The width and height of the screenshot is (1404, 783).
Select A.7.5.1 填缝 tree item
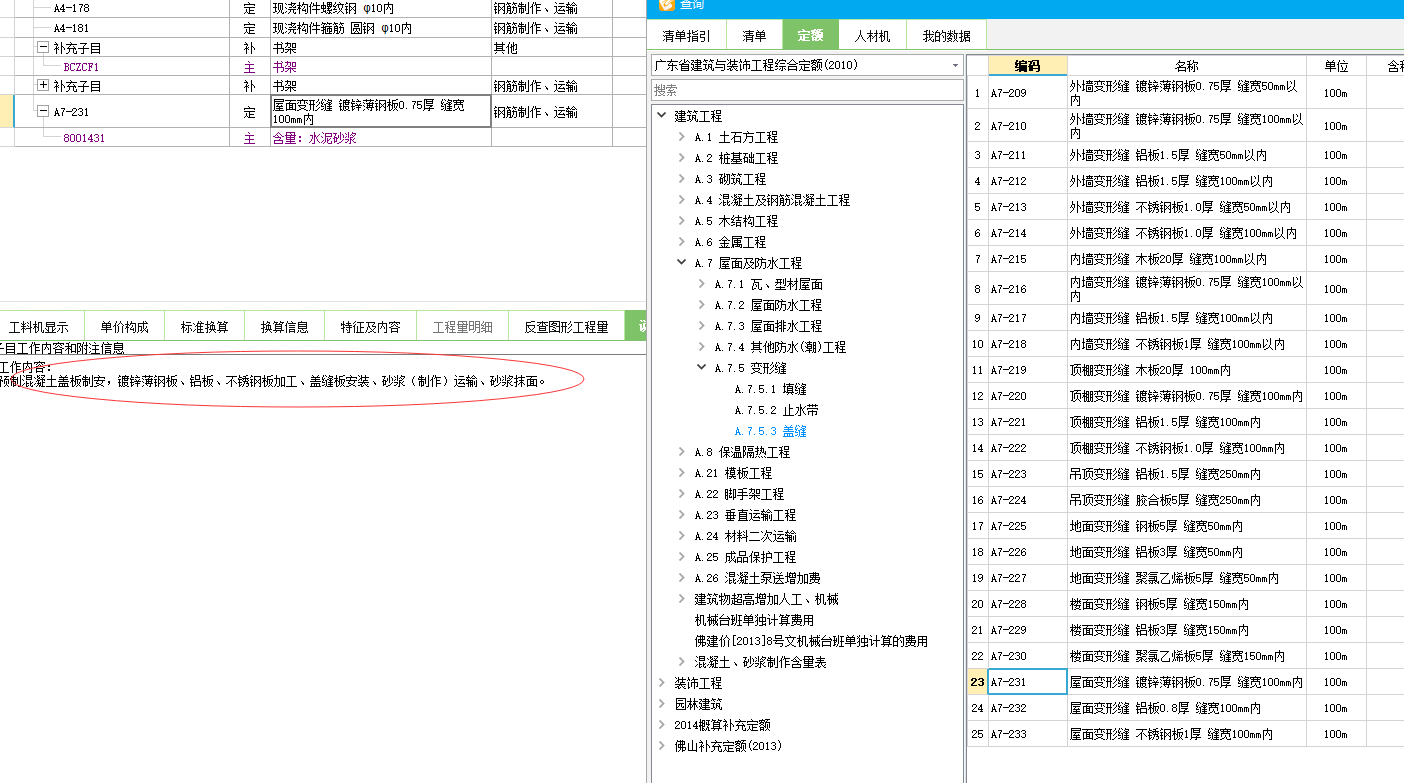tap(770, 389)
